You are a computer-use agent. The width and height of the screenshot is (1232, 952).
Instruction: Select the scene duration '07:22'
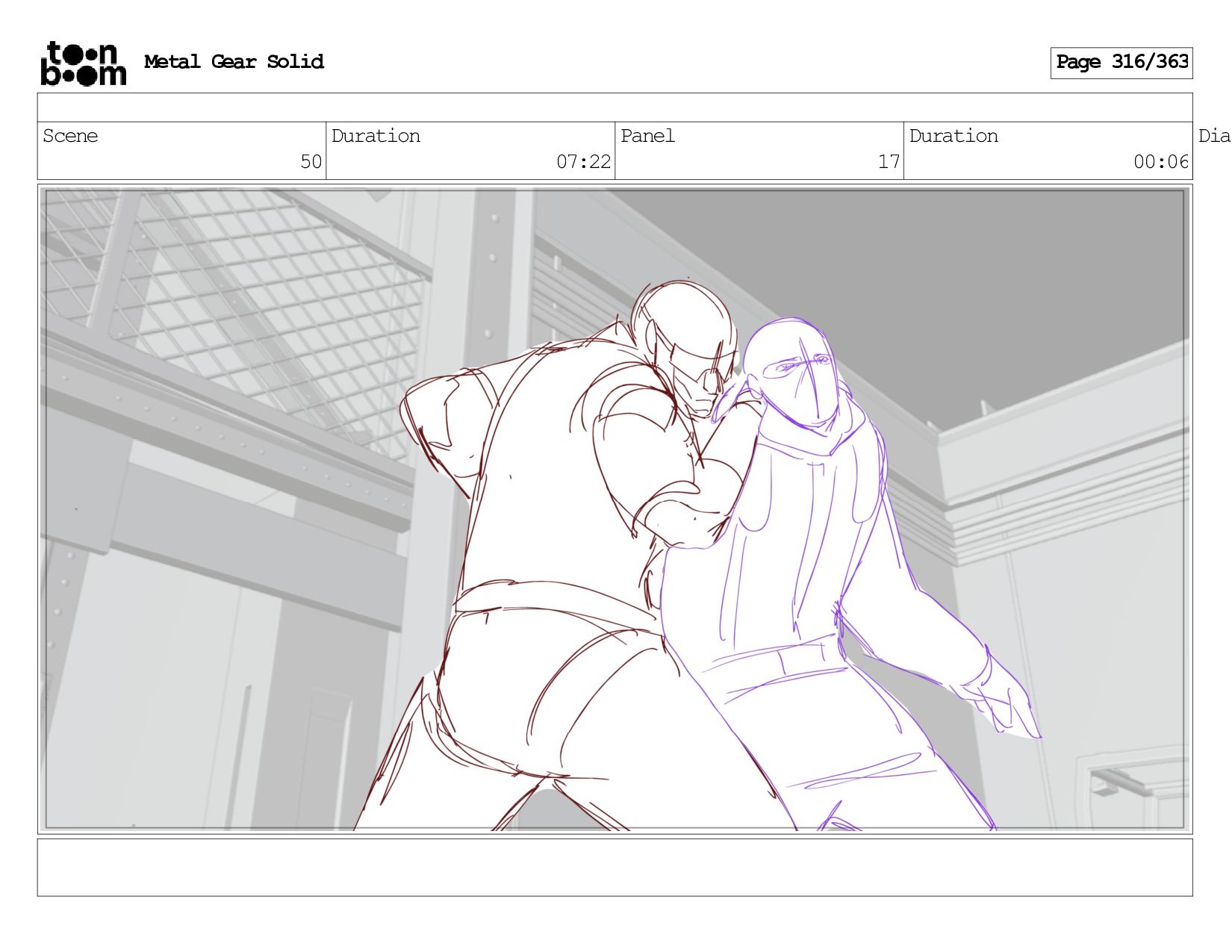point(583,162)
